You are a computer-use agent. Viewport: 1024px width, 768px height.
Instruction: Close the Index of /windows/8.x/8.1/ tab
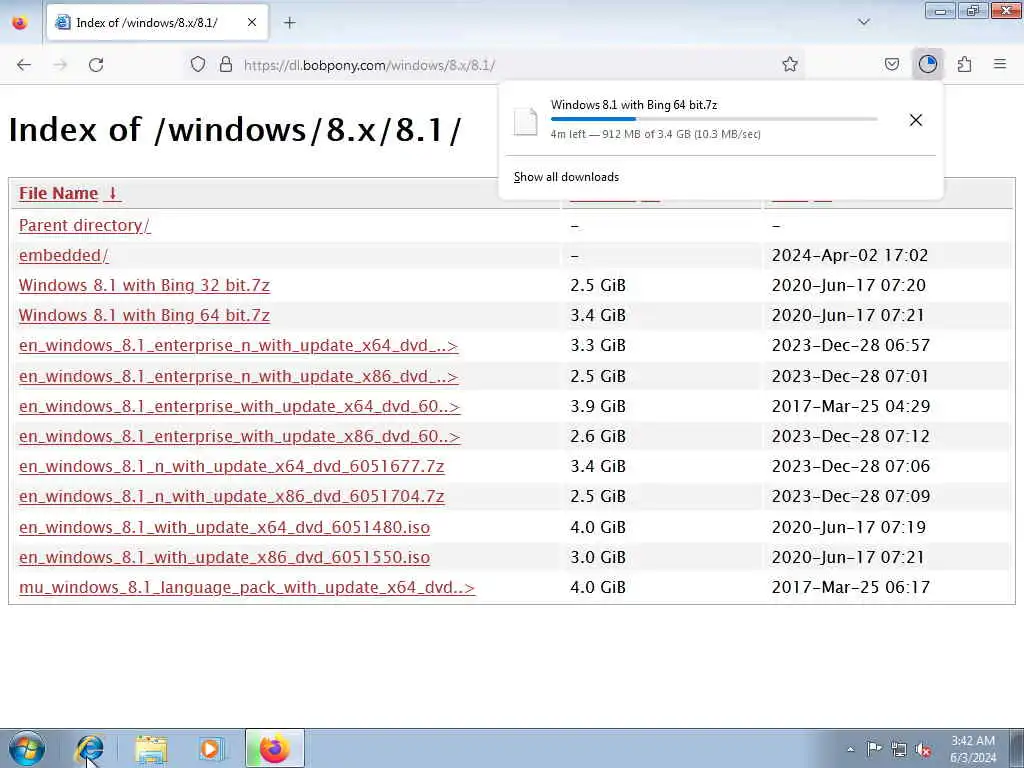251,23
